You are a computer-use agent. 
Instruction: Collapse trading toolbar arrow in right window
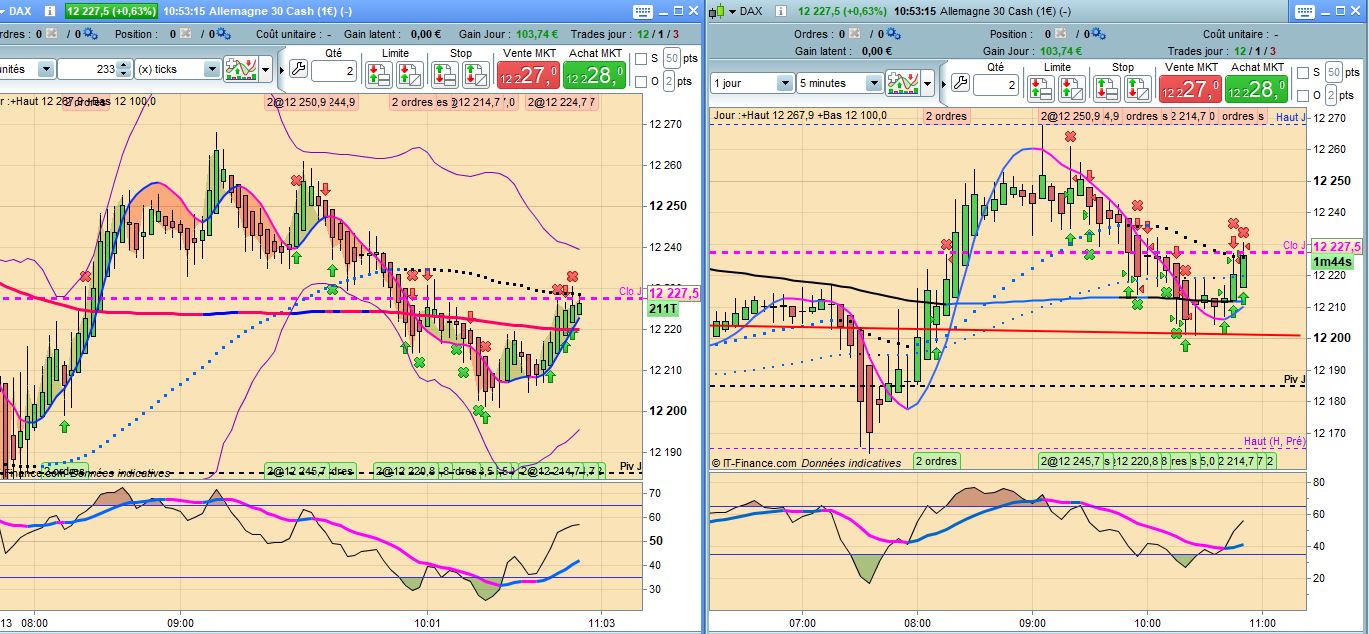[x=942, y=83]
